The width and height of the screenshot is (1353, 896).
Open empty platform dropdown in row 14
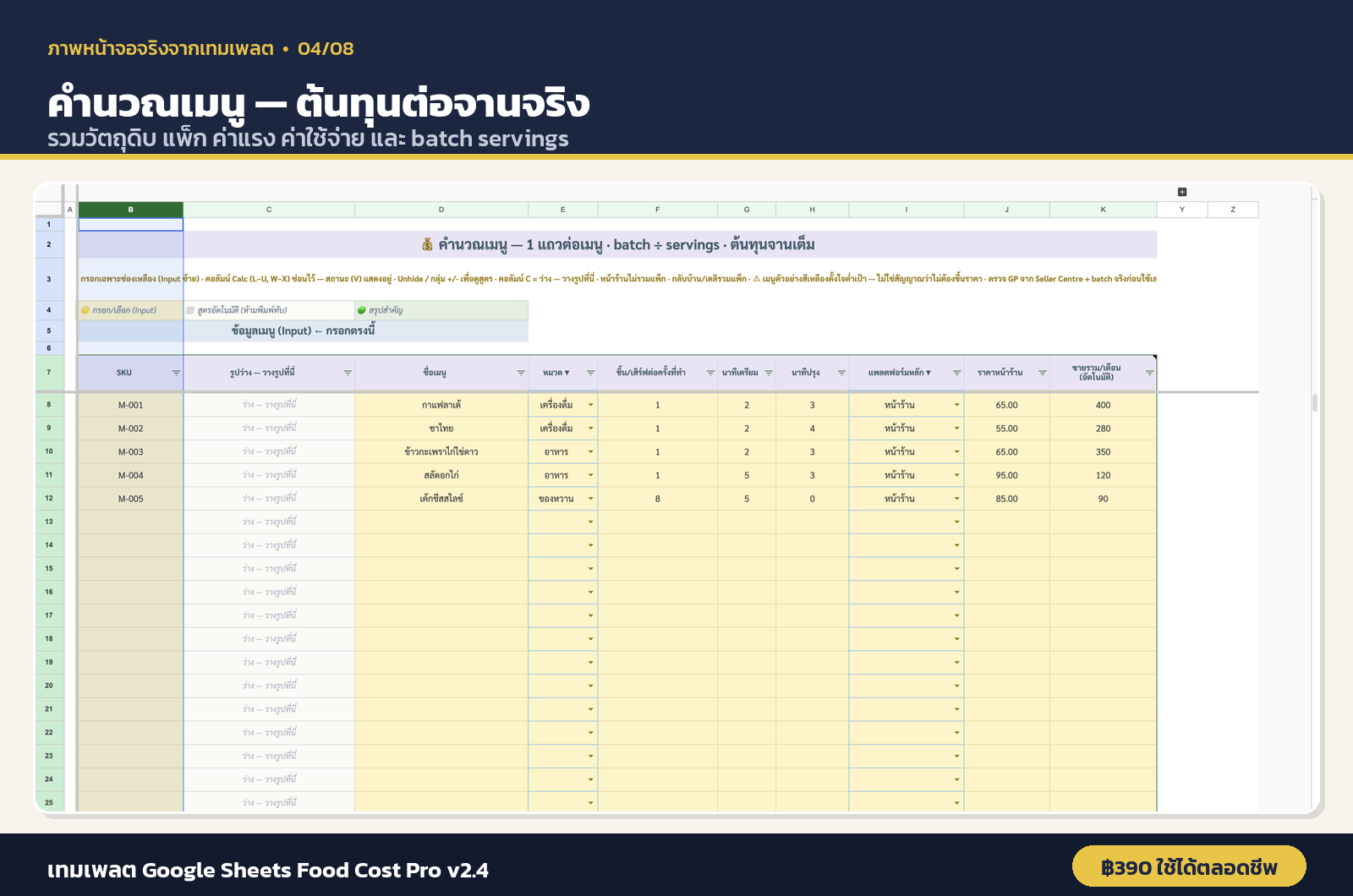[x=956, y=545]
